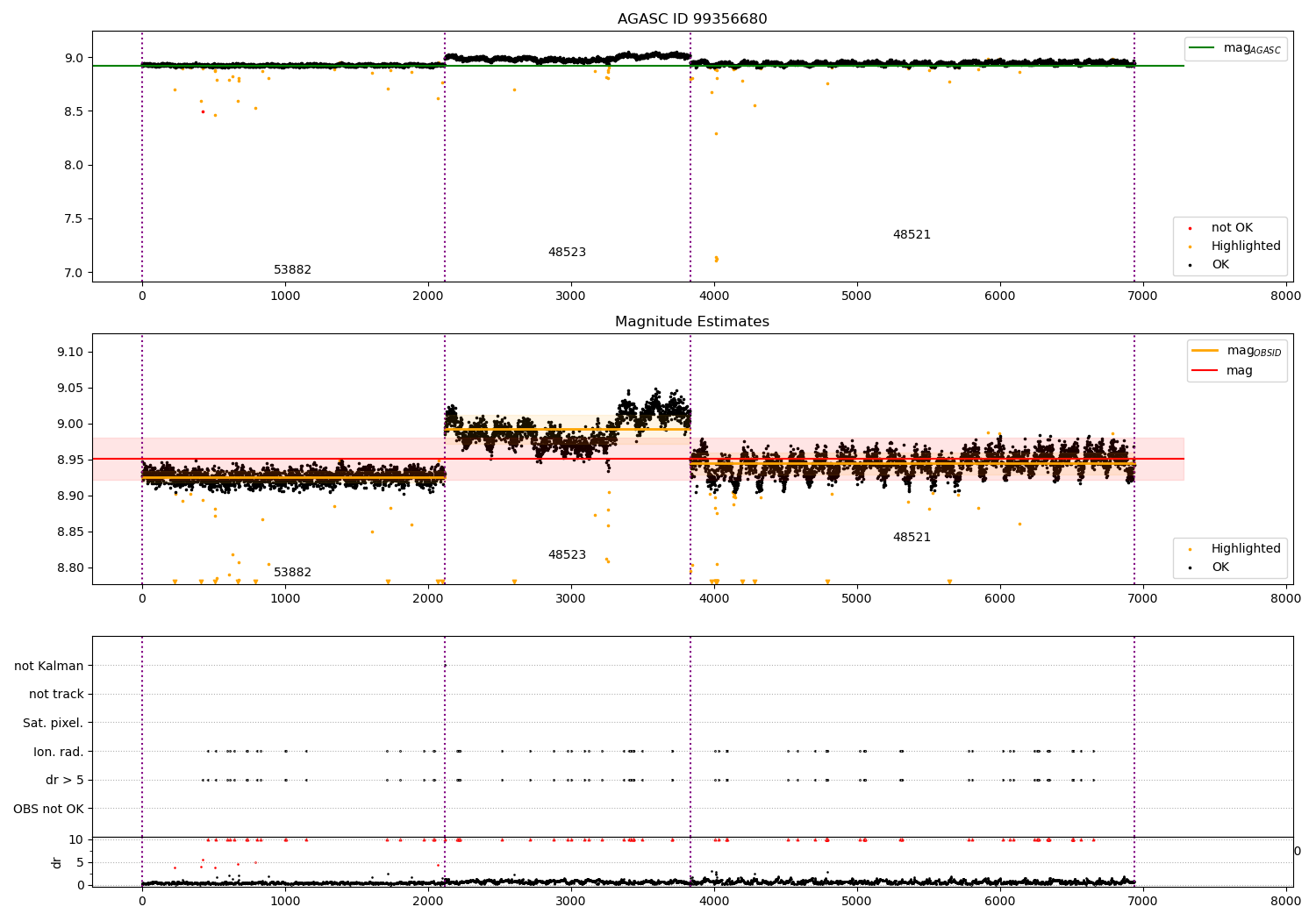Click the 'not Kalman' axis label

49,666
